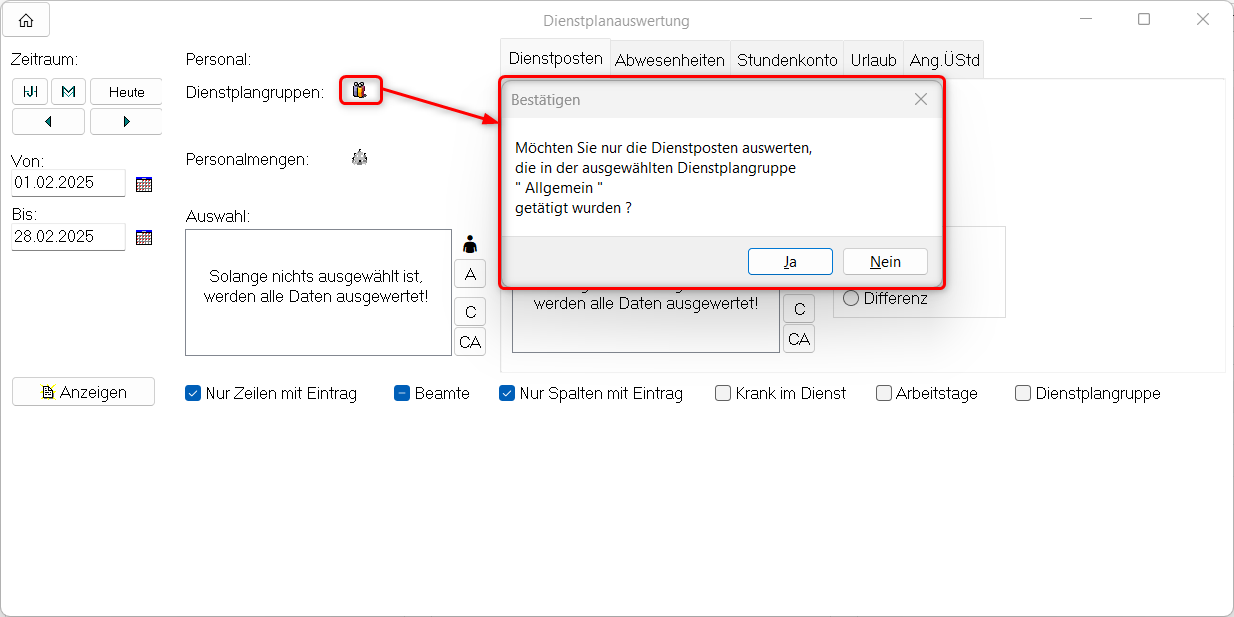Viewport: 1234px width, 617px height.
Task: Click the Personalmengen group icon
Action: [x=360, y=158]
